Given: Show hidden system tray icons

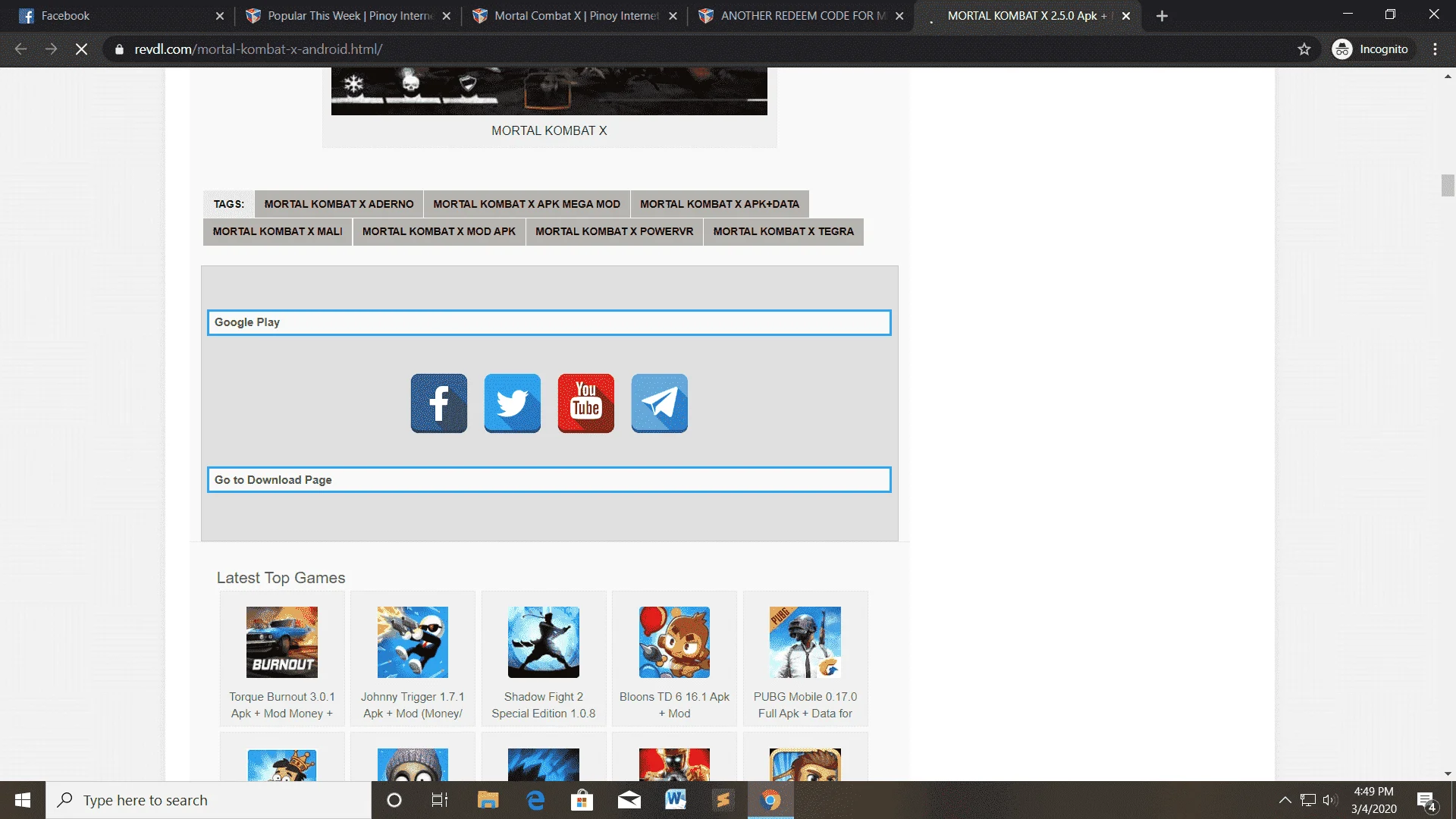Looking at the screenshot, I should click(x=1285, y=800).
